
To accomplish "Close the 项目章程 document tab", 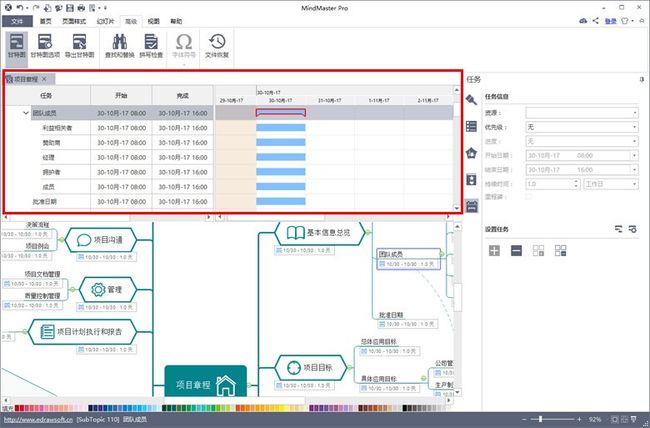I will 44,79.
